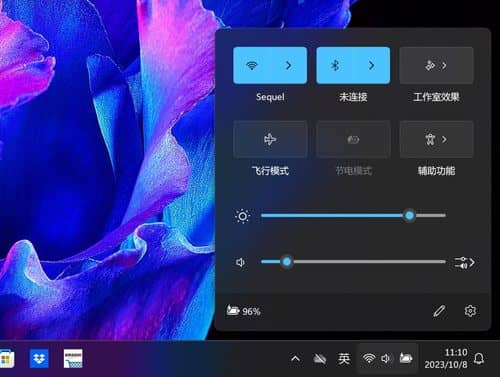This screenshot has height=377, width=500.
Task: Expand Wi-Fi network list chevron
Action: (x=288, y=65)
